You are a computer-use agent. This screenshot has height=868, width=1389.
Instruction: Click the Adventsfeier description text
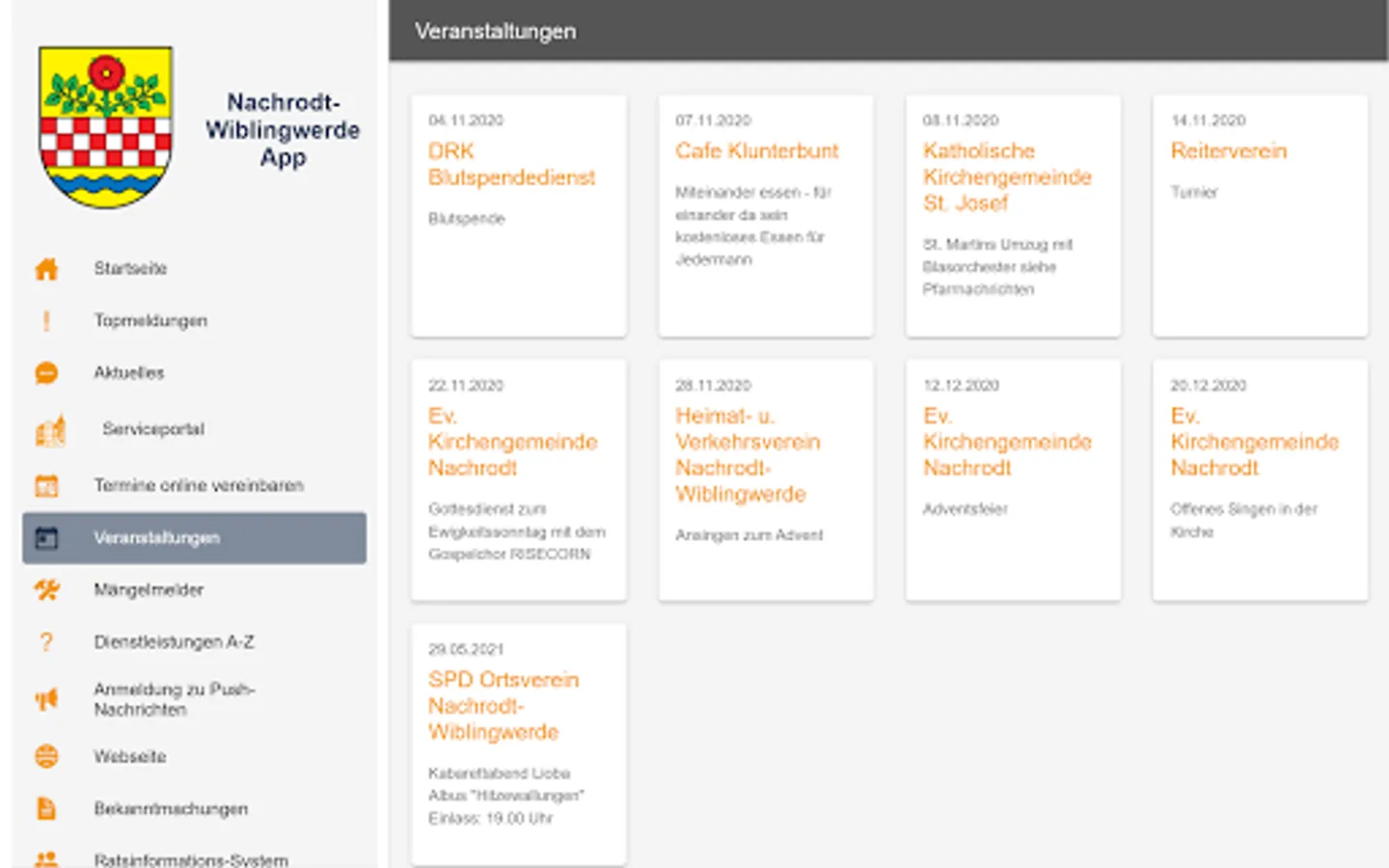click(x=966, y=509)
